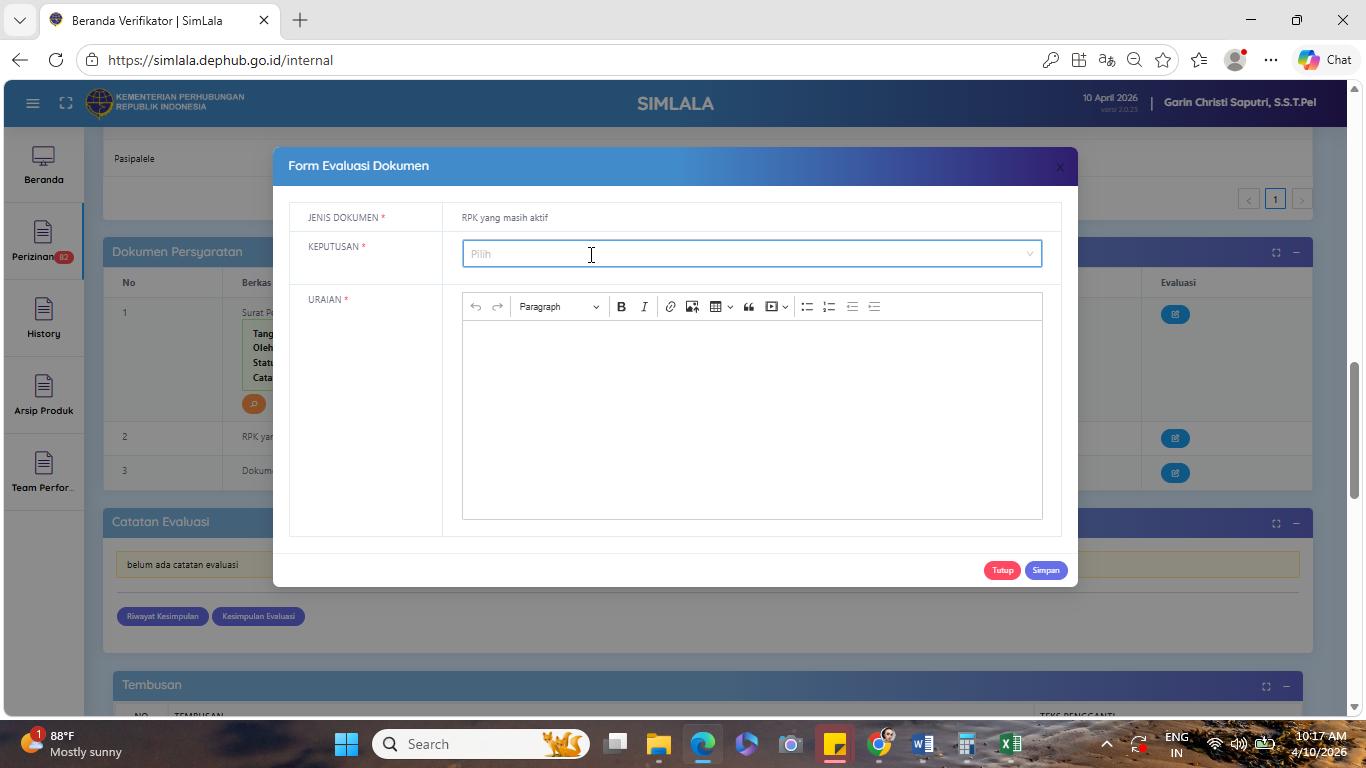This screenshot has height=768, width=1366.
Task: Maximize the Tembusan panel
Action: pyautogui.click(x=1266, y=686)
